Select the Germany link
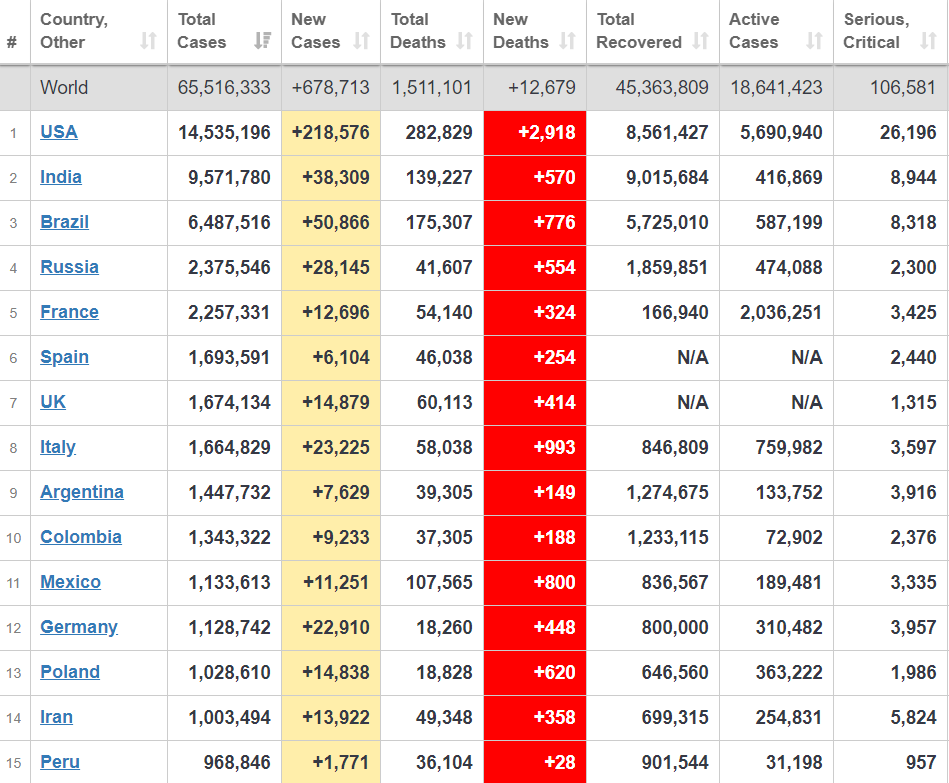This screenshot has width=949, height=783. (x=79, y=627)
